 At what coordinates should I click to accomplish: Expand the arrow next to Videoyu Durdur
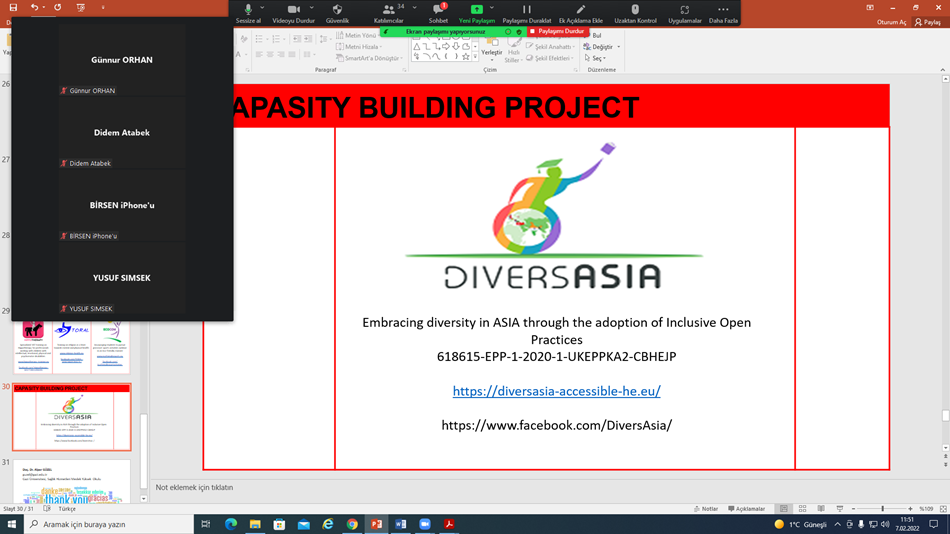point(312,8)
